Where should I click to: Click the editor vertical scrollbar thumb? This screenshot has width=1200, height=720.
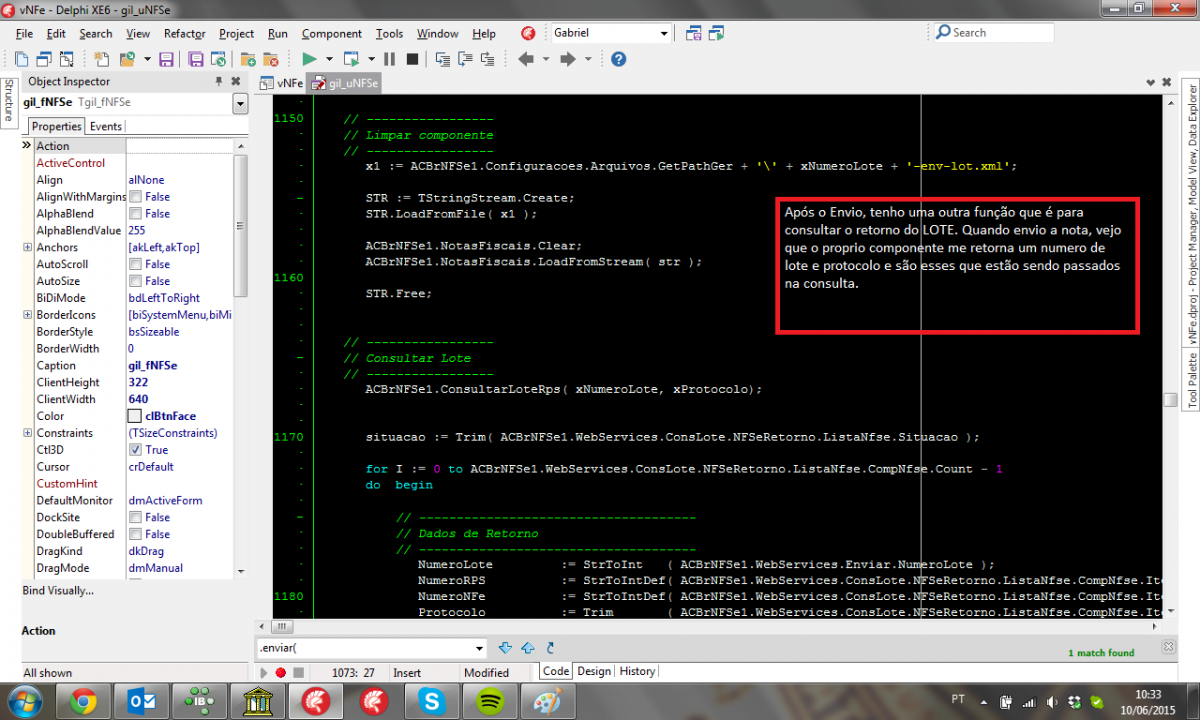pyautogui.click(x=1170, y=399)
